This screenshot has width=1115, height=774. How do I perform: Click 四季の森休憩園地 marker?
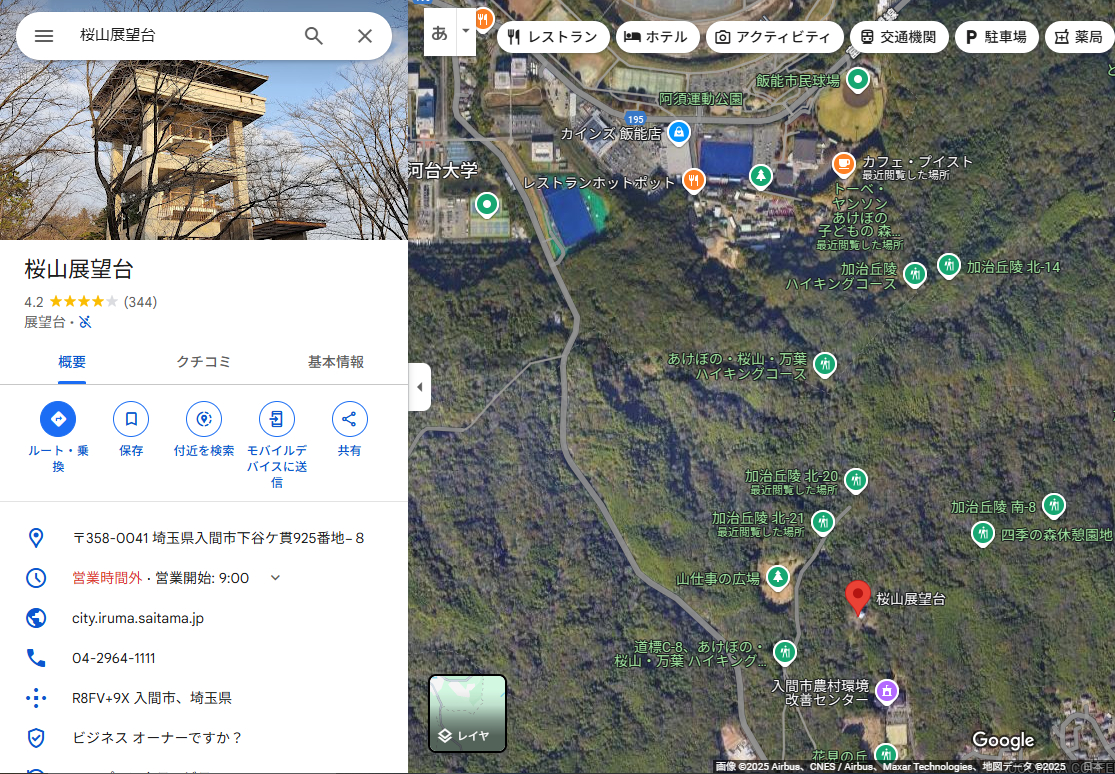983,533
